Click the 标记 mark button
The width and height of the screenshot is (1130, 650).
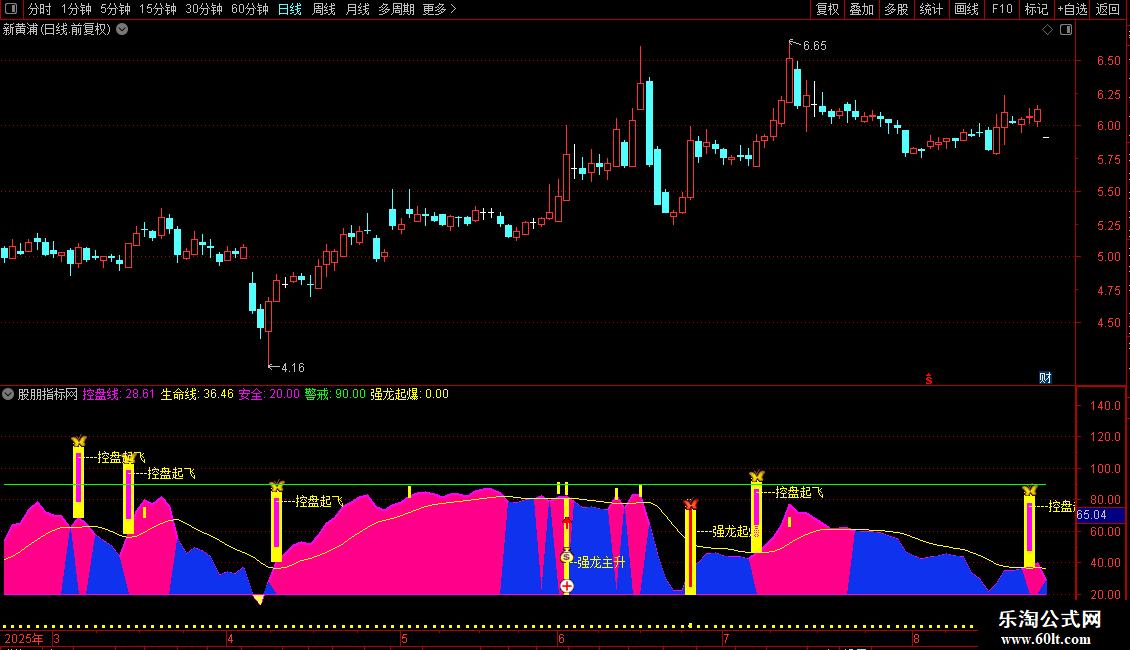[1036, 9]
